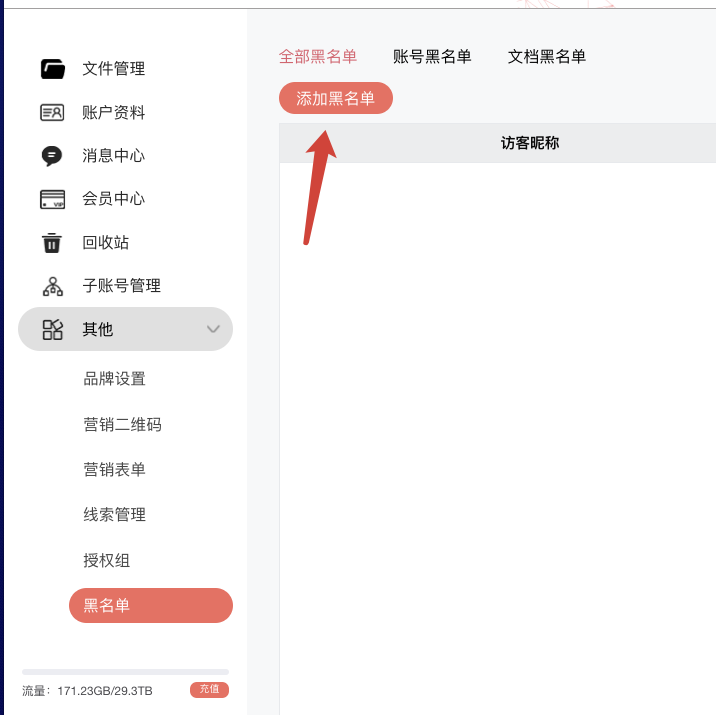This screenshot has width=716, height=715.
Task: Click the traffic usage progress bar
Action: (x=125, y=672)
